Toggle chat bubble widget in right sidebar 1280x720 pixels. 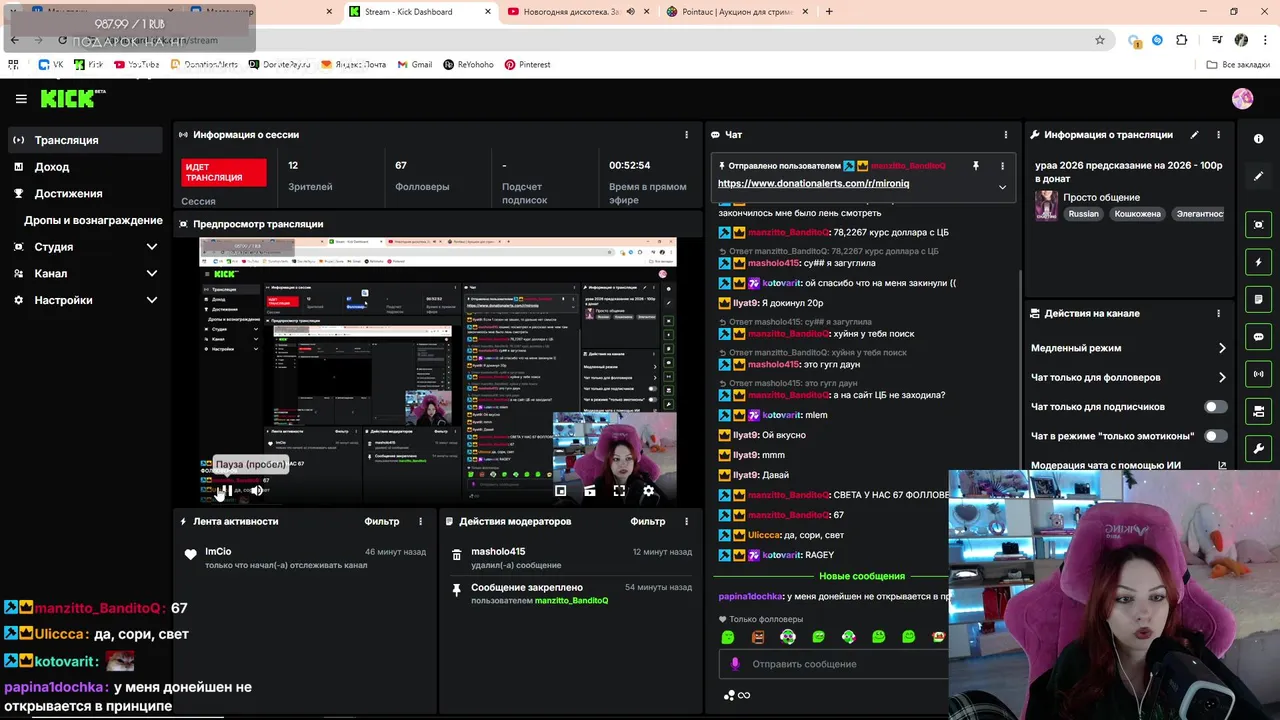(x=1259, y=337)
